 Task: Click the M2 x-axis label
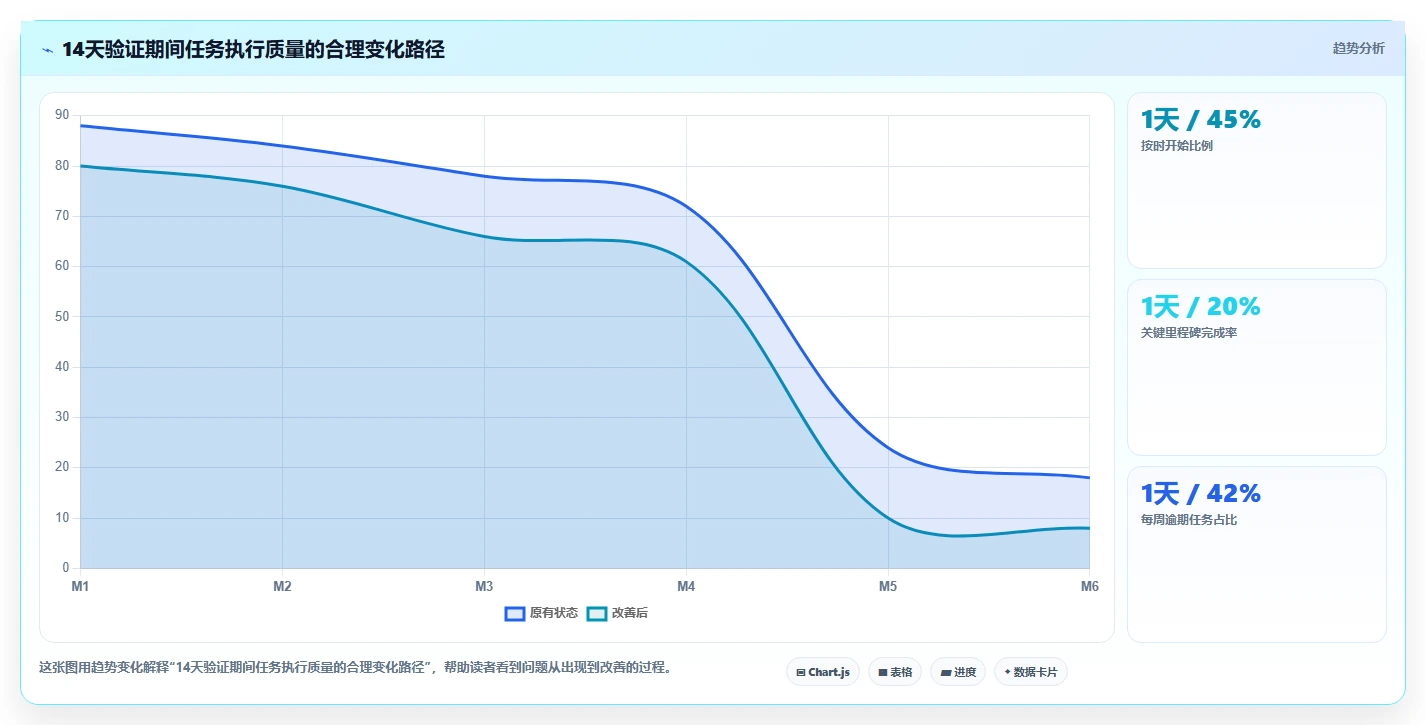point(282,587)
